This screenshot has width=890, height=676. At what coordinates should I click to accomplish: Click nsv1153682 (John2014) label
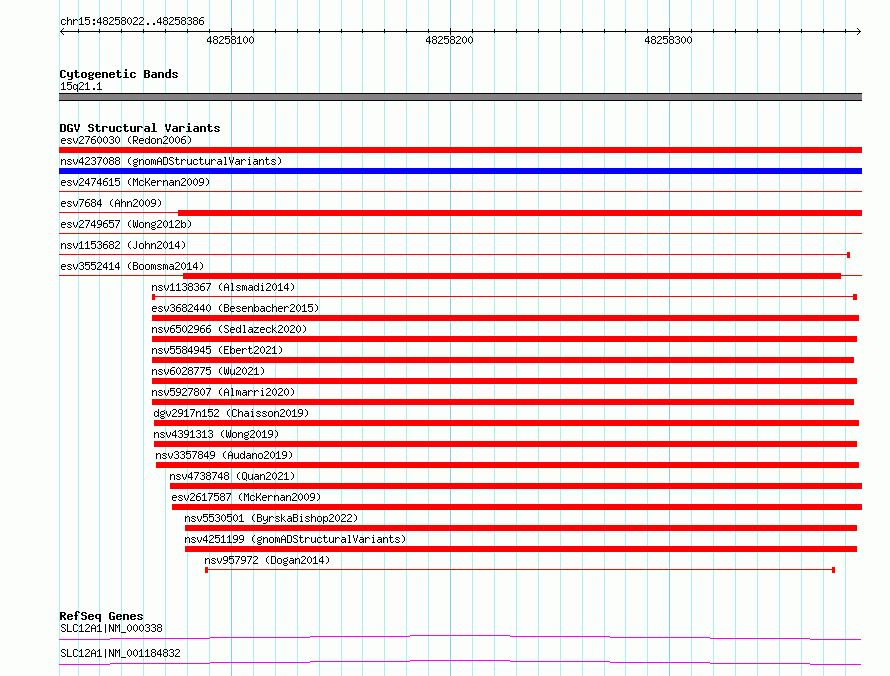click(x=123, y=245)
